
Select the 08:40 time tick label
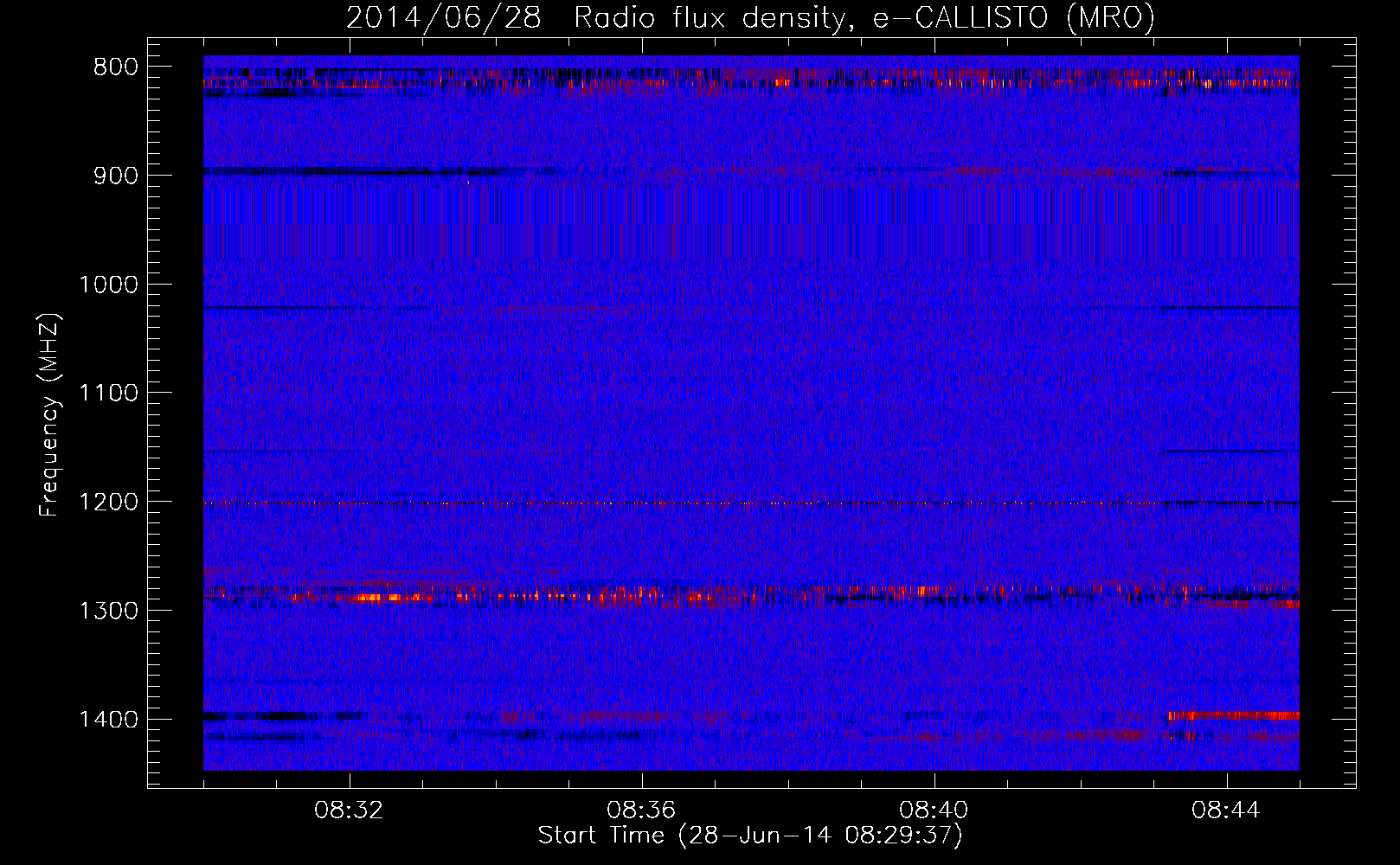point(934,811)
